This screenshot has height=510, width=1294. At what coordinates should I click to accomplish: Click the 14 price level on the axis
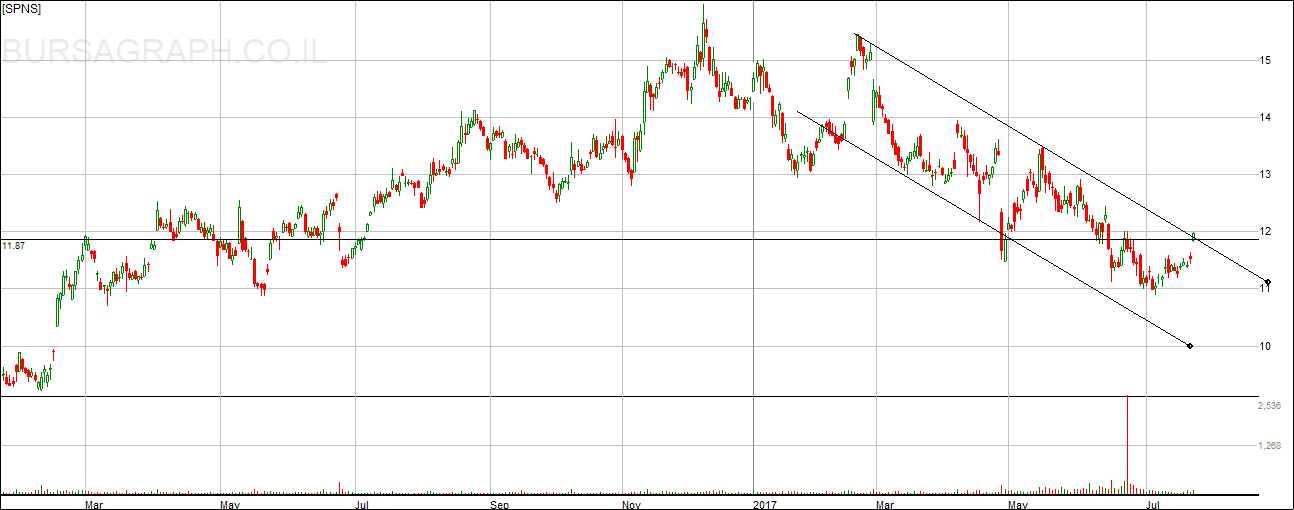(1265, 118)
